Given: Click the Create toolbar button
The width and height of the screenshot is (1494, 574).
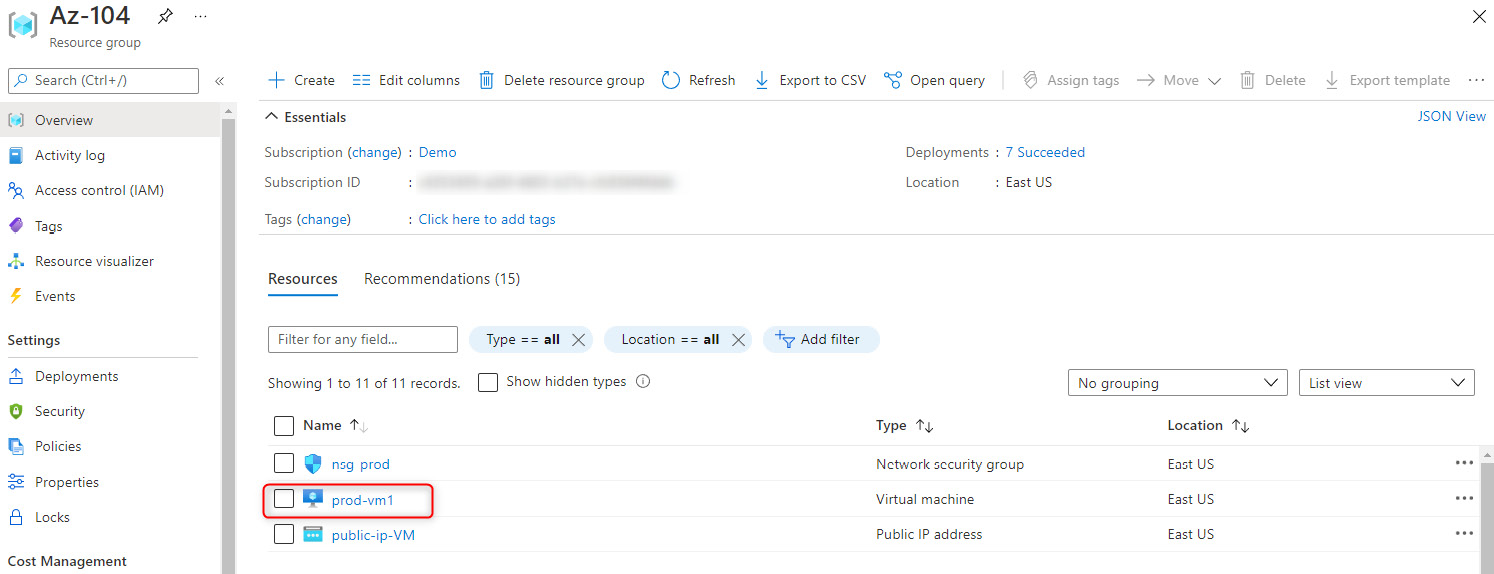Looking at the screenshot, I should click(x=302, y=80).
